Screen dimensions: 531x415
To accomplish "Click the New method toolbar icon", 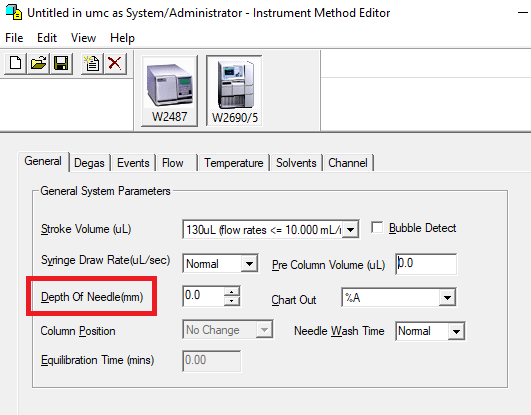I will click(x=15, y=63).
